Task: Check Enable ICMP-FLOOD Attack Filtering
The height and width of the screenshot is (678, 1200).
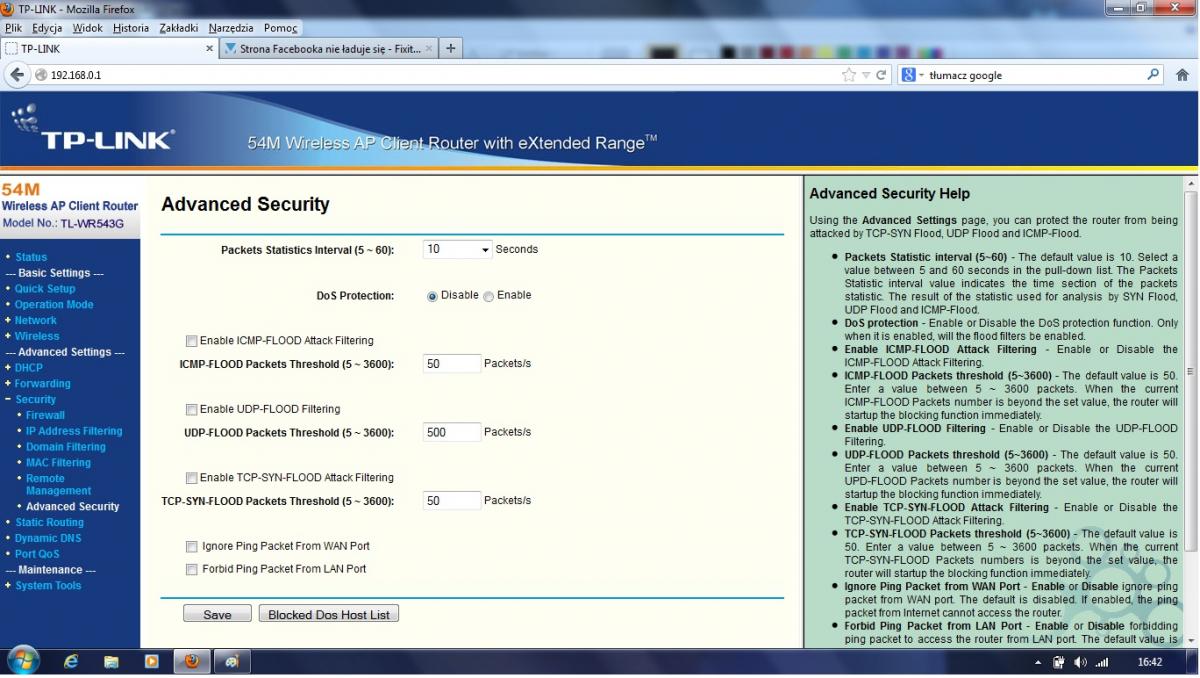Action: tap(191, 341)
